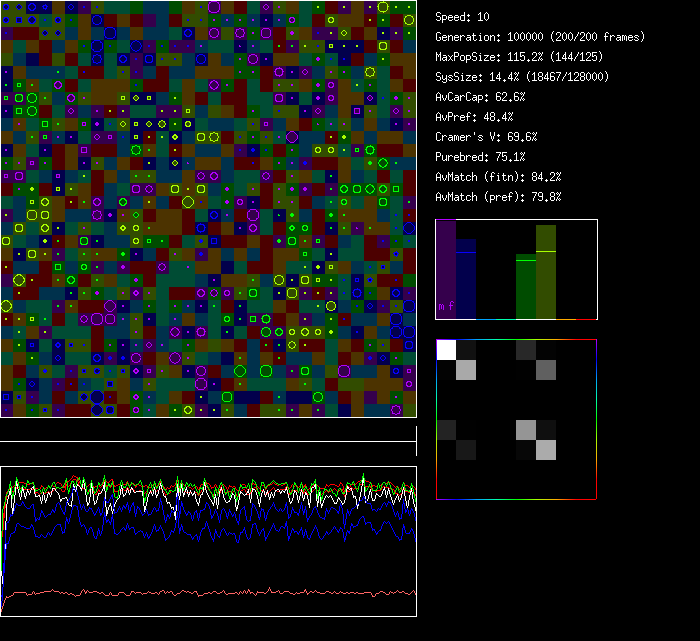Click the large magenta circle at grid's top edge
Image resolution: width=700 pixels, height=641 pixels.
(214, 7)
